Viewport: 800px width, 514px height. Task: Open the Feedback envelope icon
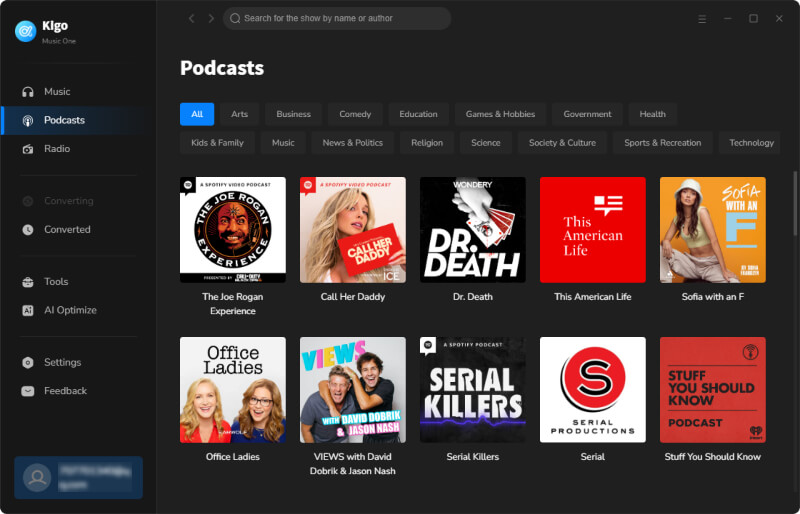[28, 391]
